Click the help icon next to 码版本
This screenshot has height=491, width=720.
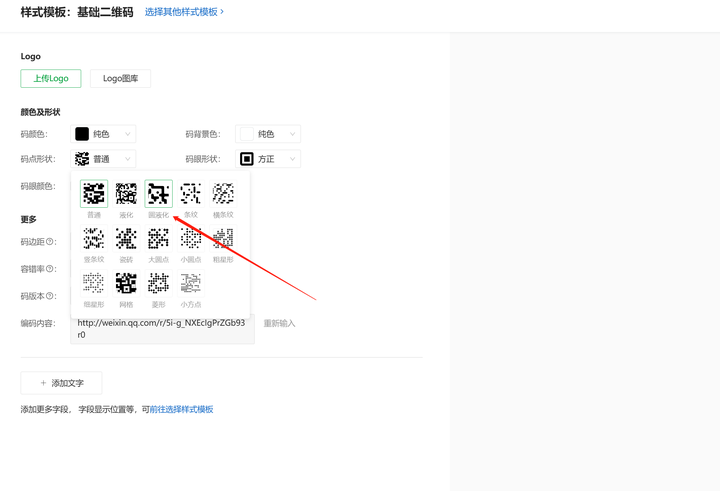point(50,296)
